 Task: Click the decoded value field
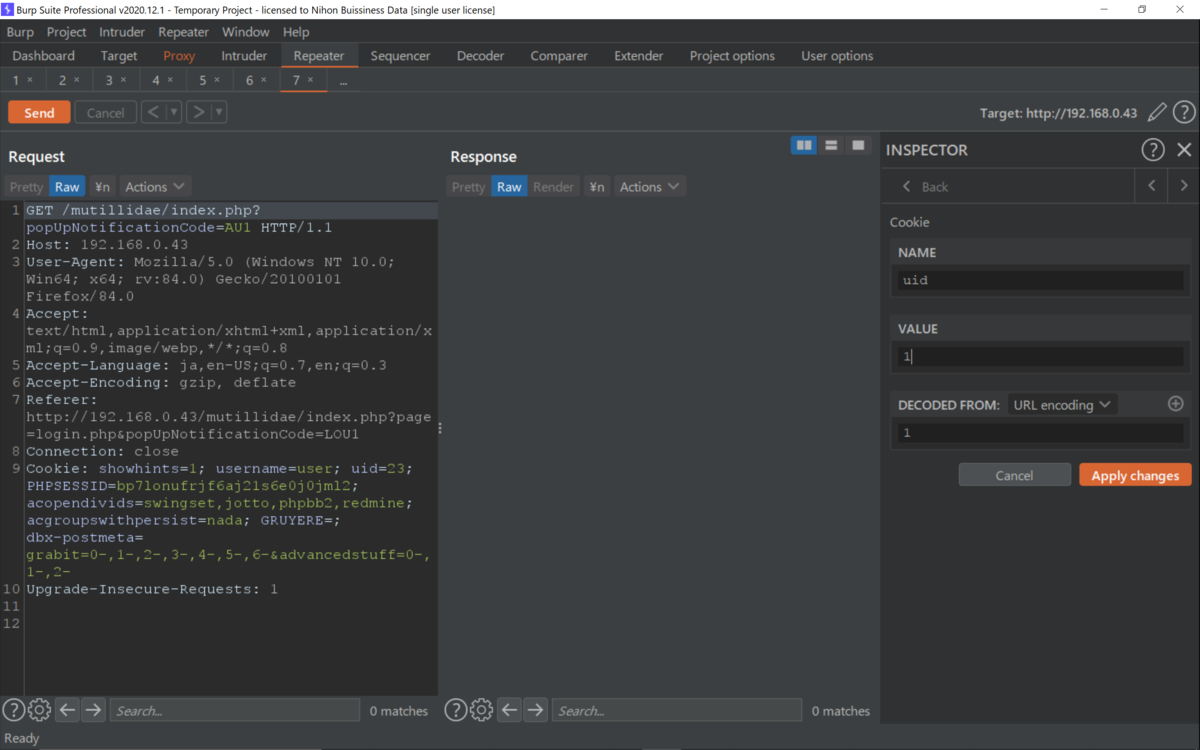1040,433
